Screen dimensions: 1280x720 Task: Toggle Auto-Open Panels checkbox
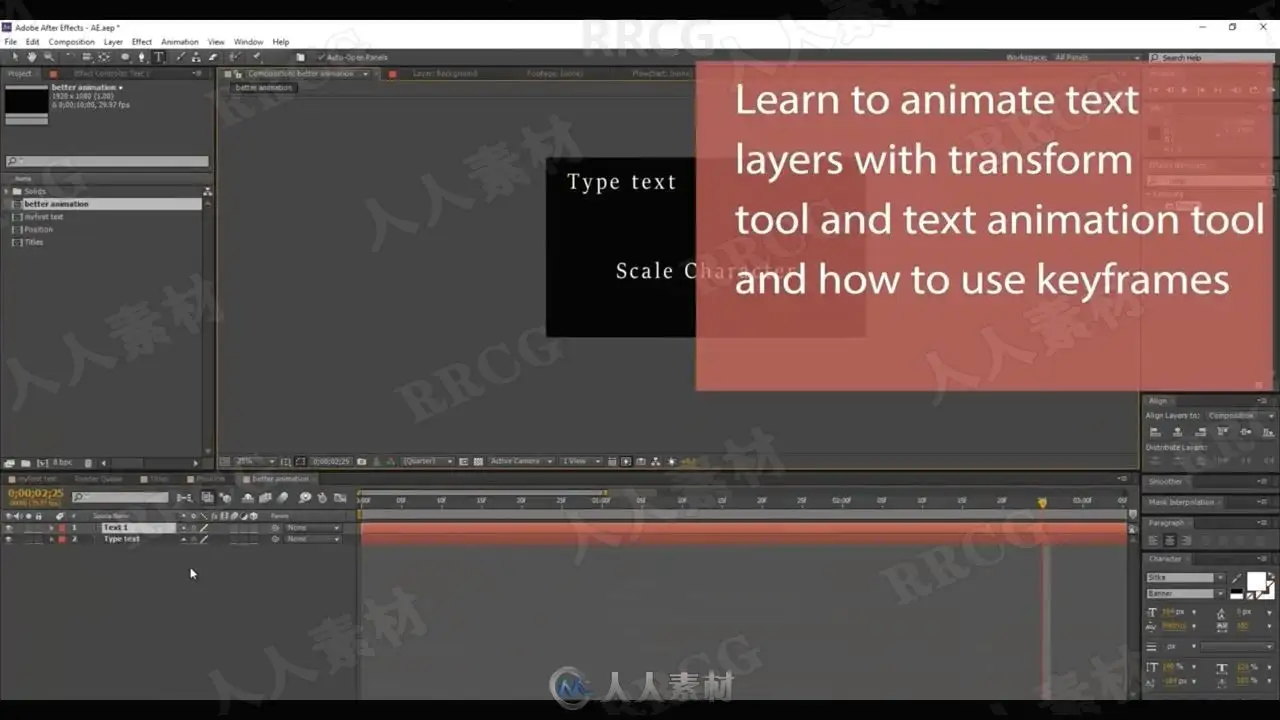coord(320,58)
